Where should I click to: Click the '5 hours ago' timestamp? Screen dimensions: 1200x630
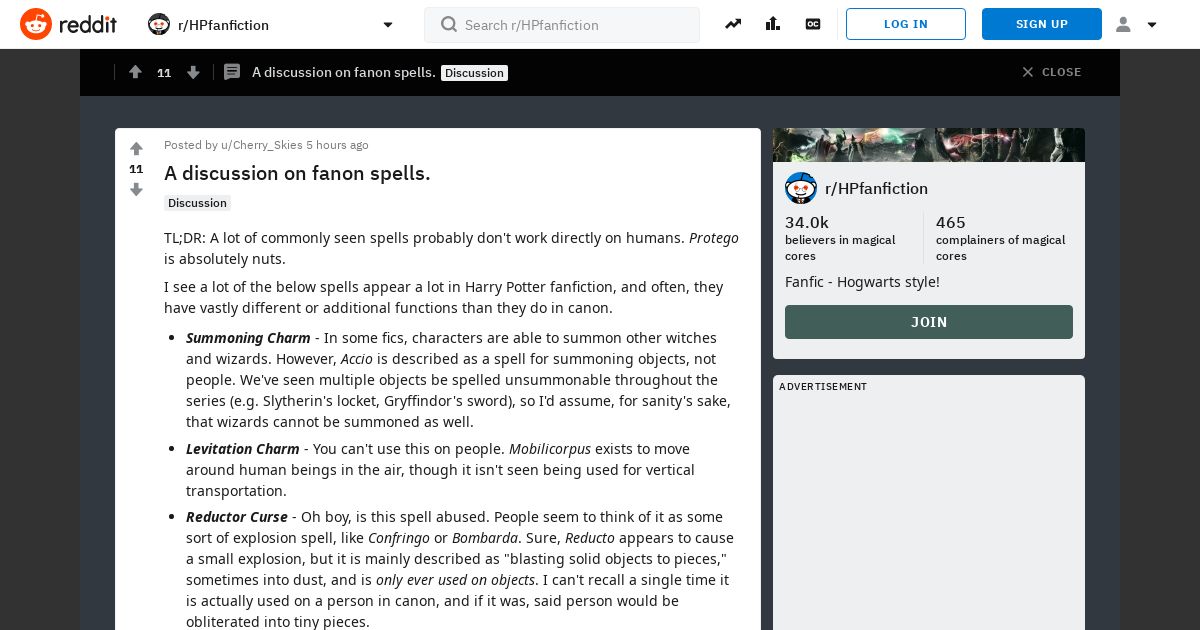click(337, 145)
